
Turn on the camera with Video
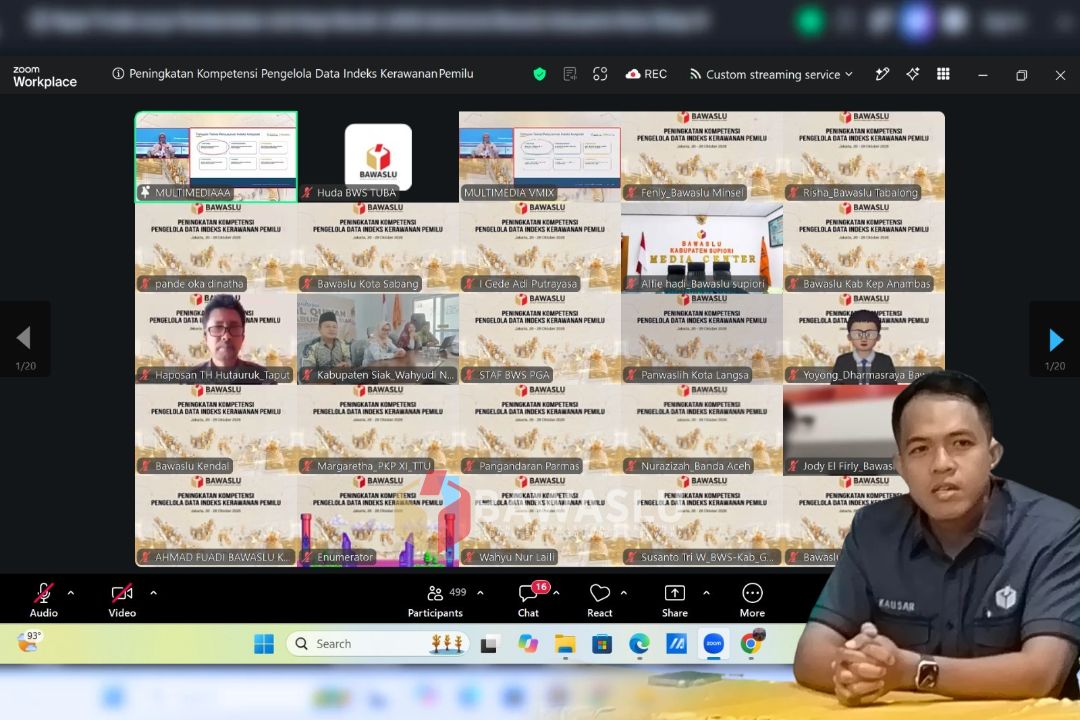point(122,601)
